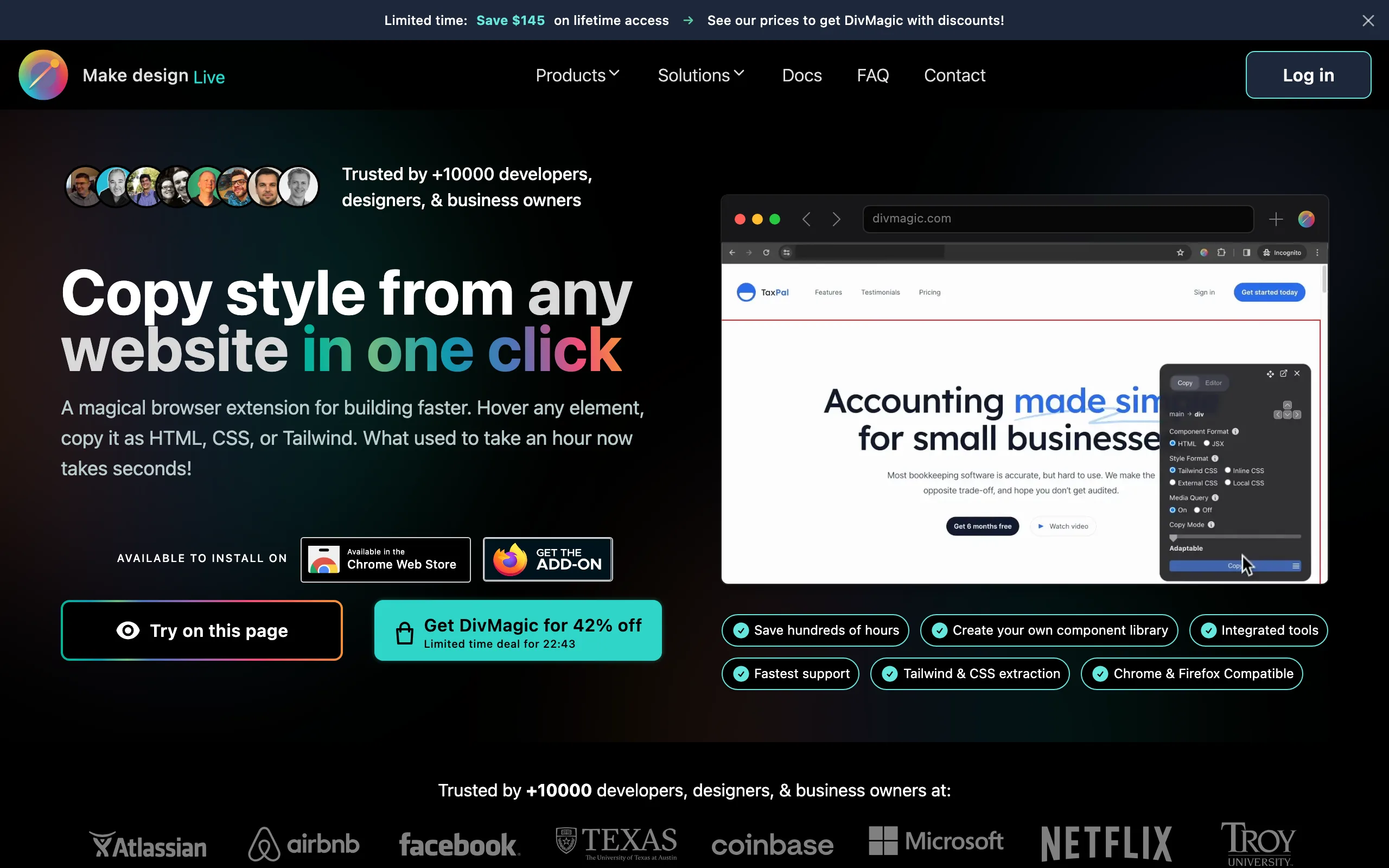Turn Media Query on
Viewport: 1389px width, 868px height.
pyautogui.click(x=1173, y=510)
